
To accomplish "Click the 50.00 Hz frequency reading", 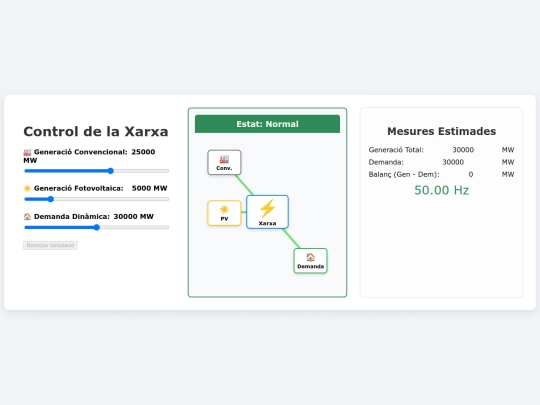I will click(442, 190).
